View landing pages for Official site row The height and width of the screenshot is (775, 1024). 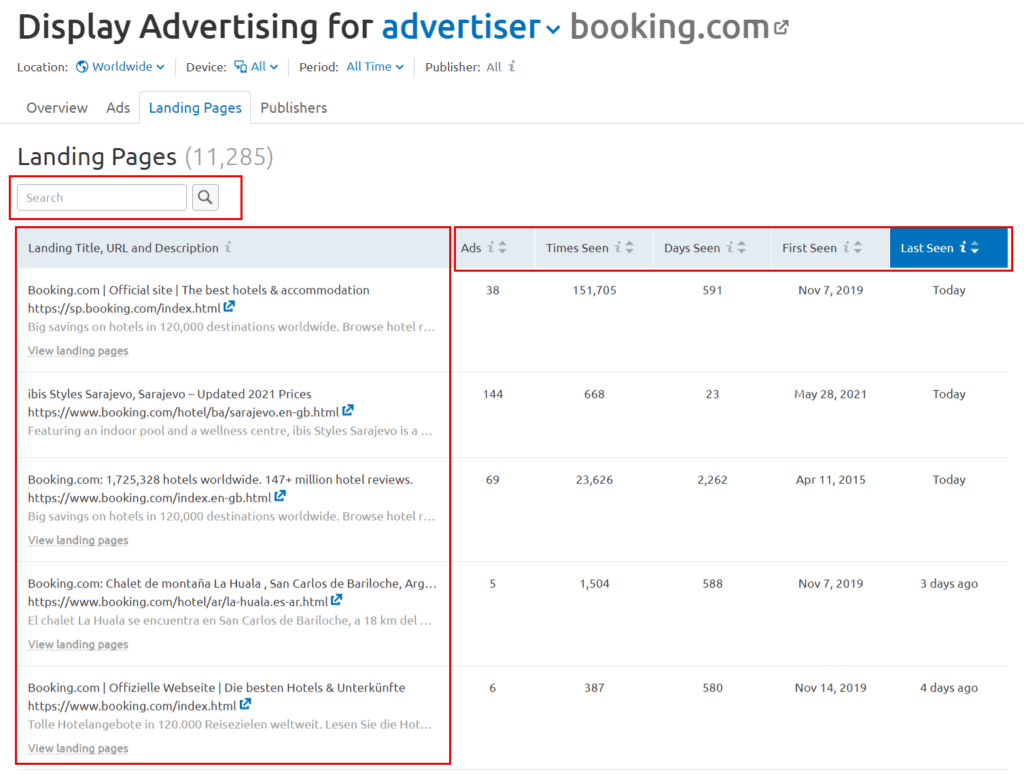(78, 351)
